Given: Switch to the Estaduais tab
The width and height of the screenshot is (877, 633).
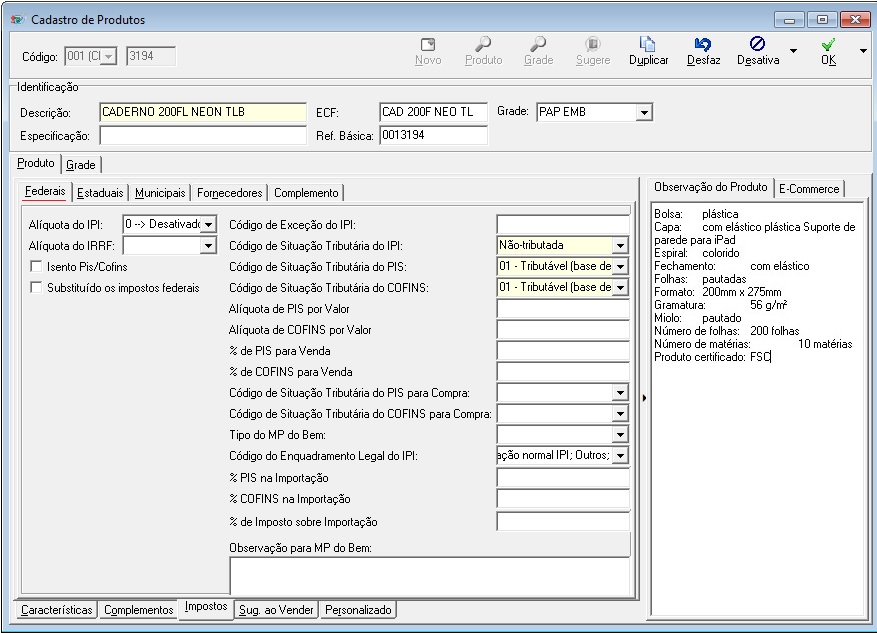Looking at the screenshot, I should click(x=100, y=193).
